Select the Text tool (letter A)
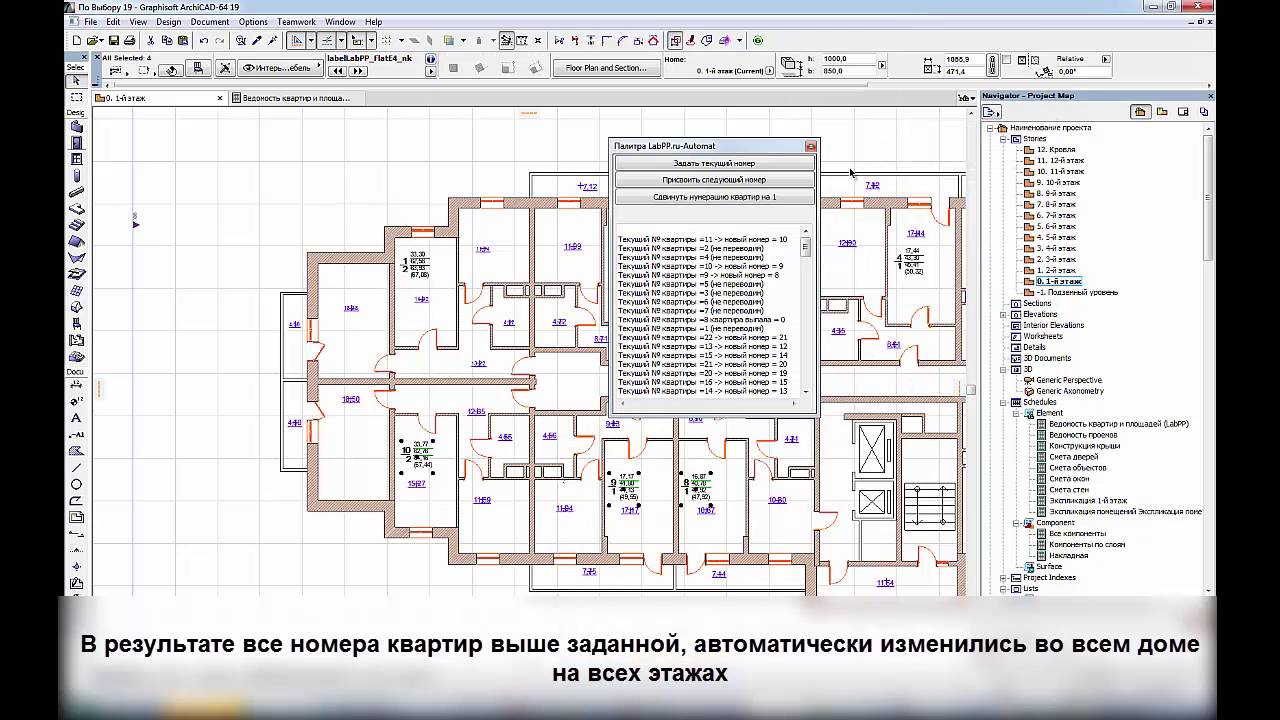The width and height of the screenshot is (1280, 720). [x=76, y=418]
